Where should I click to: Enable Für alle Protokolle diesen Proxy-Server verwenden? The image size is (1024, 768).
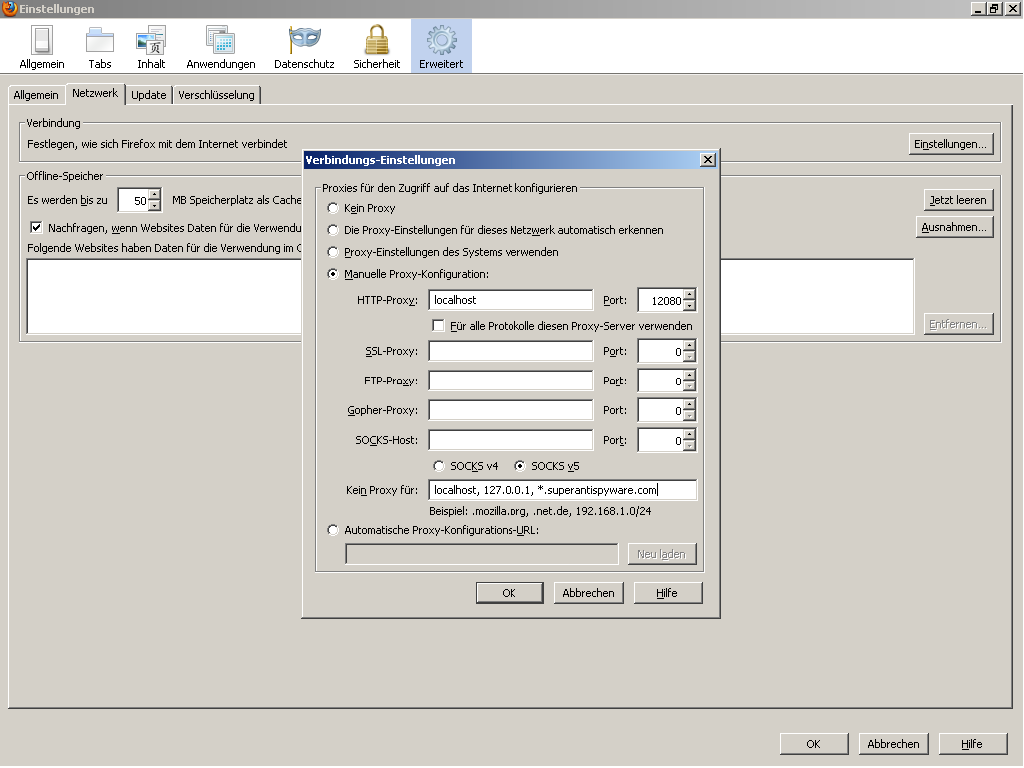coord(438,326)
